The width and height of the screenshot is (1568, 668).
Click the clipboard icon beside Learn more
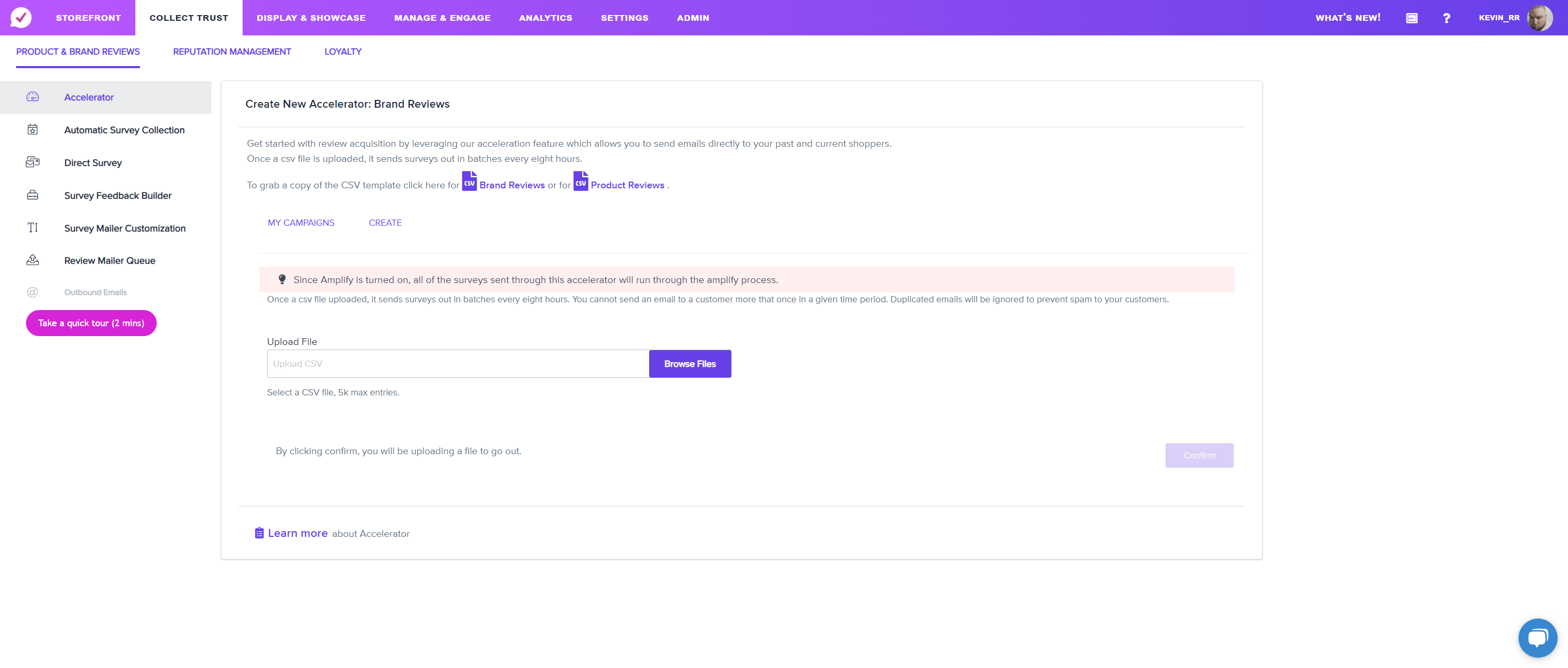click(259, 533)
